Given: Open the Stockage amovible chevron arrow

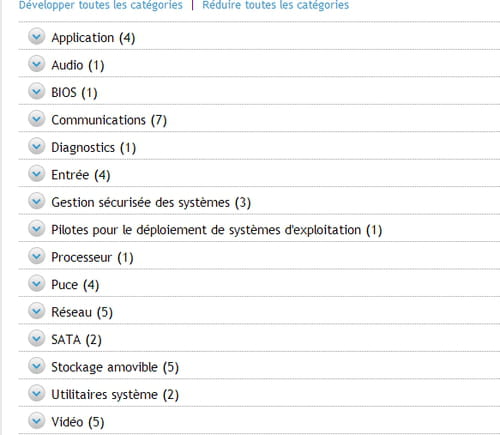Looking at the screenshot, I should [x=36, y=366].
